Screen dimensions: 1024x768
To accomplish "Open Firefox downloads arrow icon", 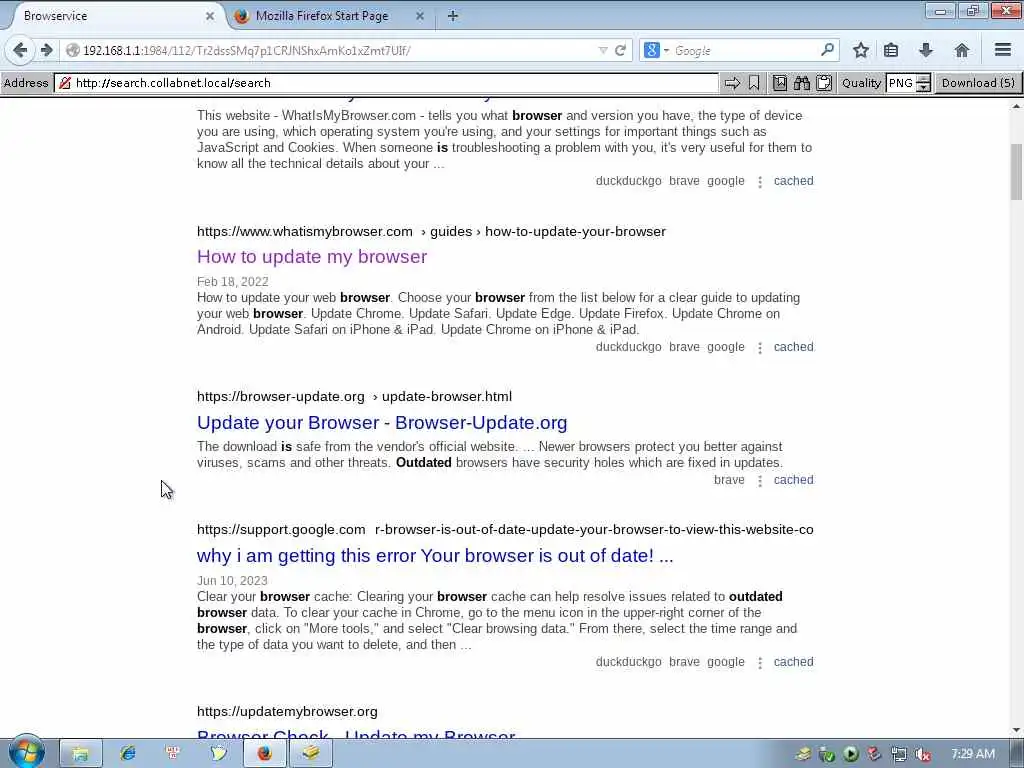I will click(925, 50).
